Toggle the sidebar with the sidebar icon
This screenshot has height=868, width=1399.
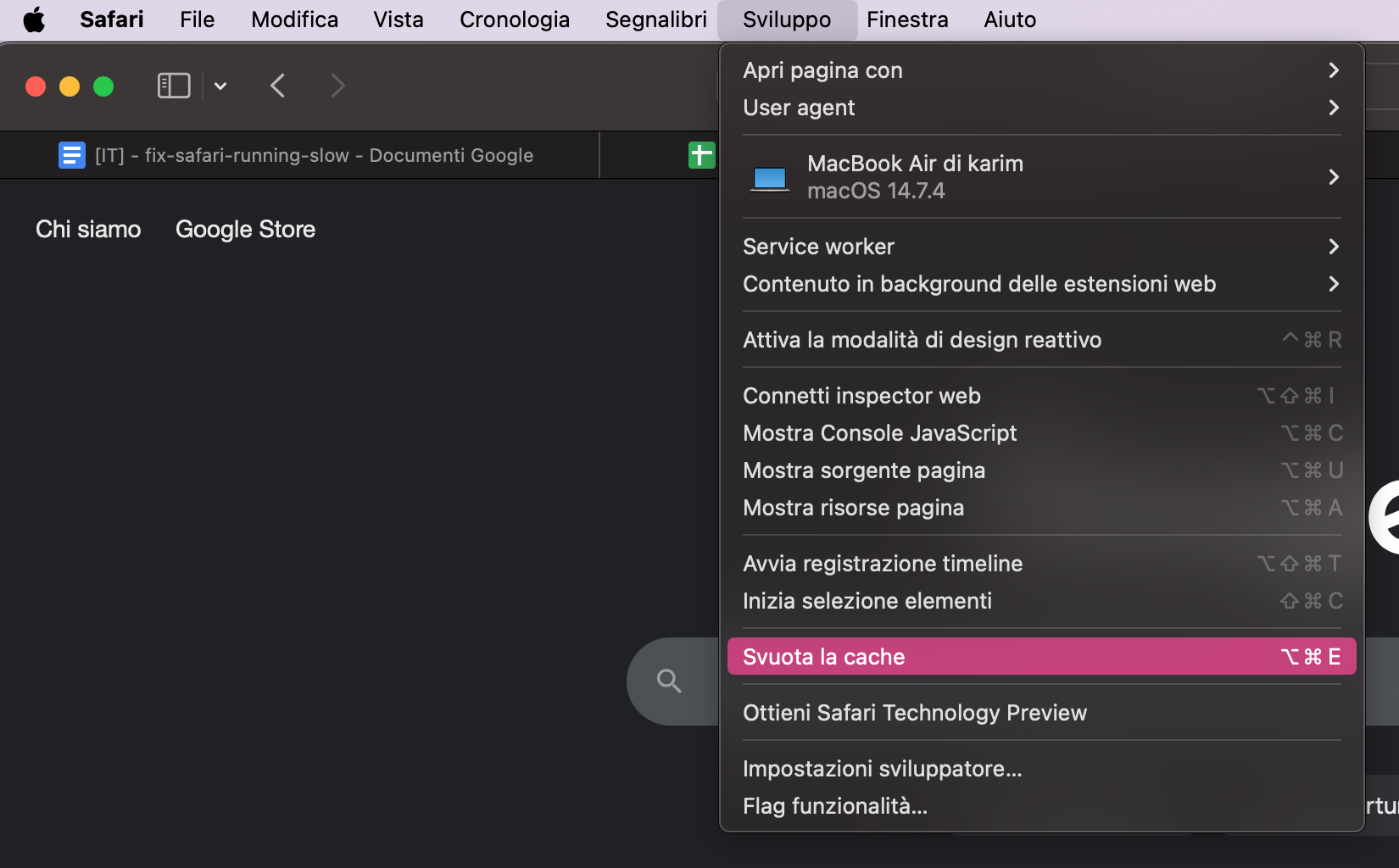click(173, 86)
